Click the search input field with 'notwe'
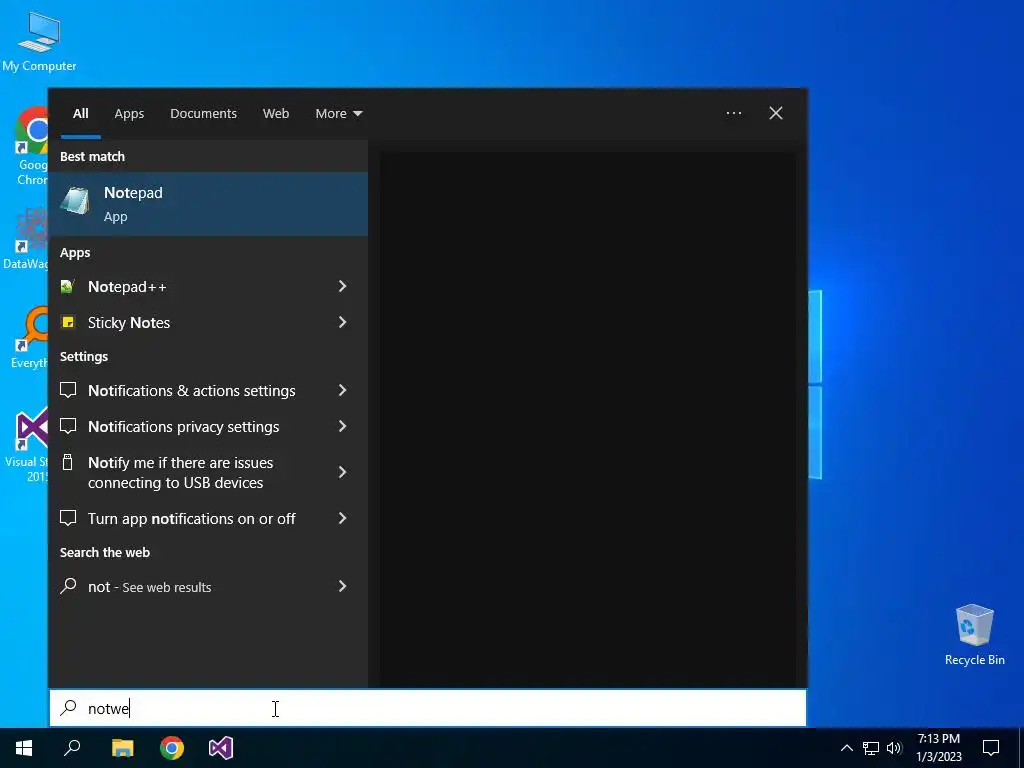Viewport: 1024px width, 768px height. 428,708
